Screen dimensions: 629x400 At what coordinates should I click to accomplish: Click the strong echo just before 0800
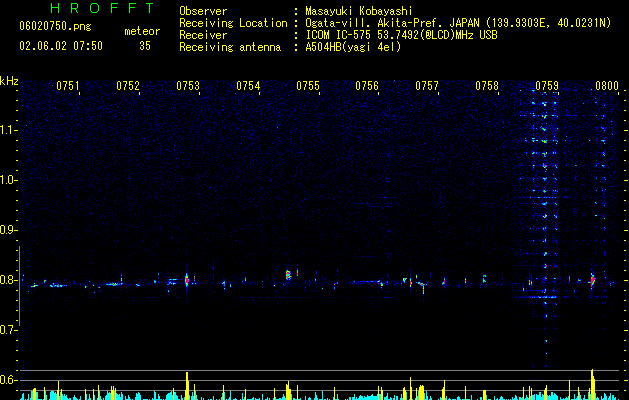(x=592, y=280)
